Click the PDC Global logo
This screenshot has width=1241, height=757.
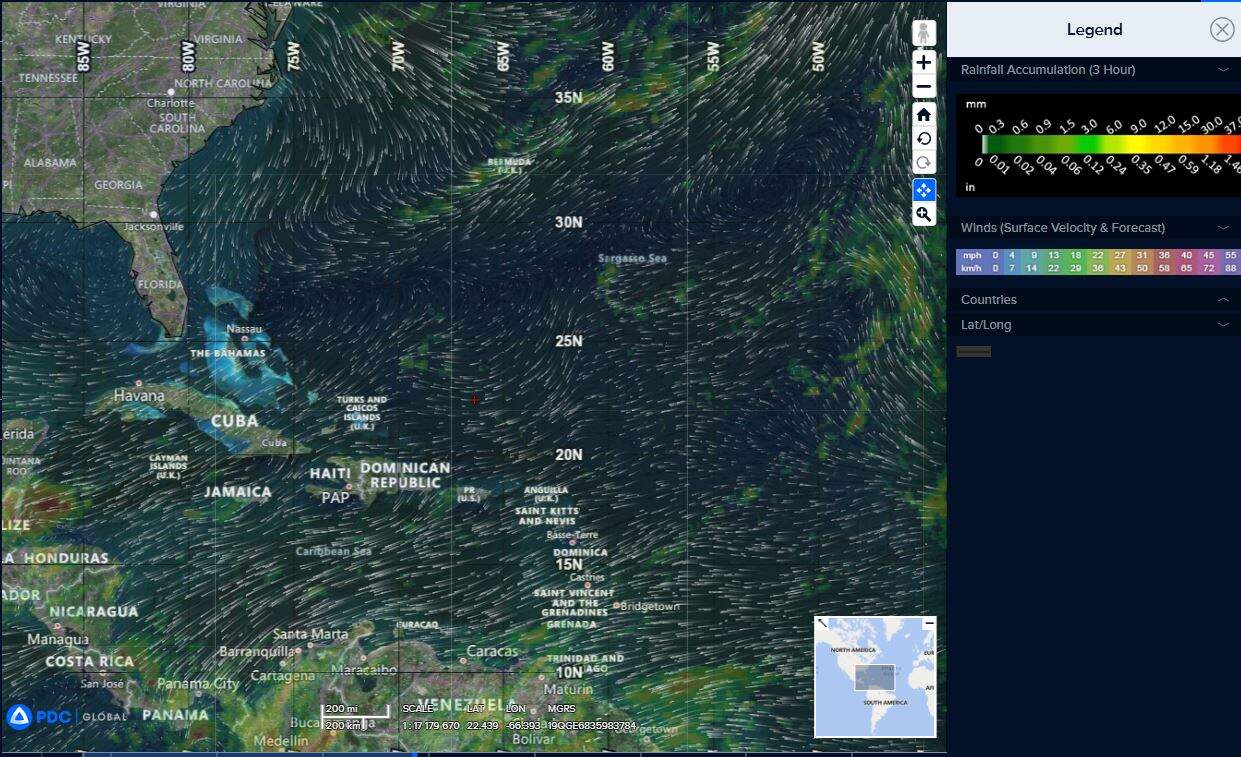pyautogui.click(x=66, y=716)
